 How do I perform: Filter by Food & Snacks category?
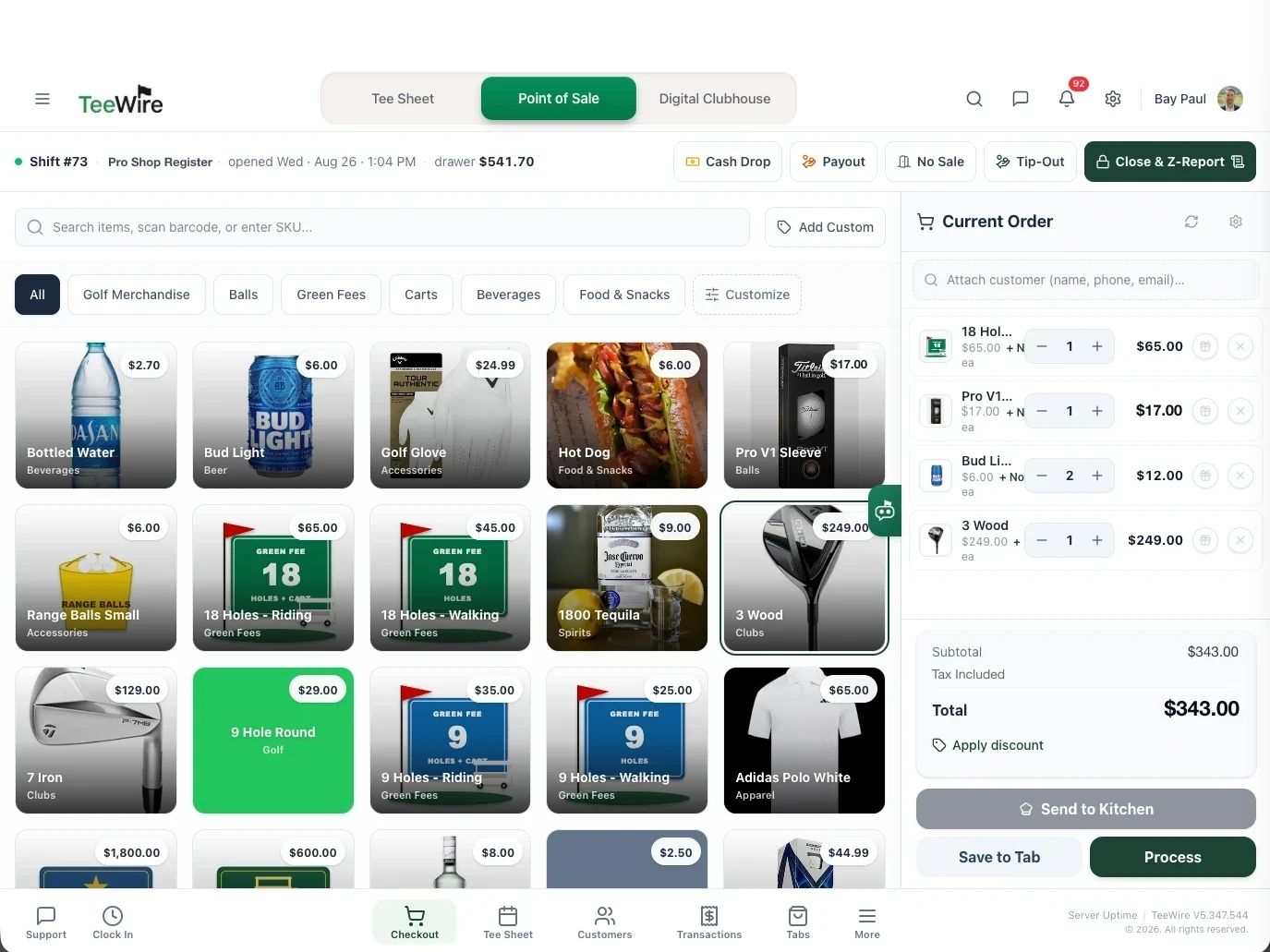point(624,295)
